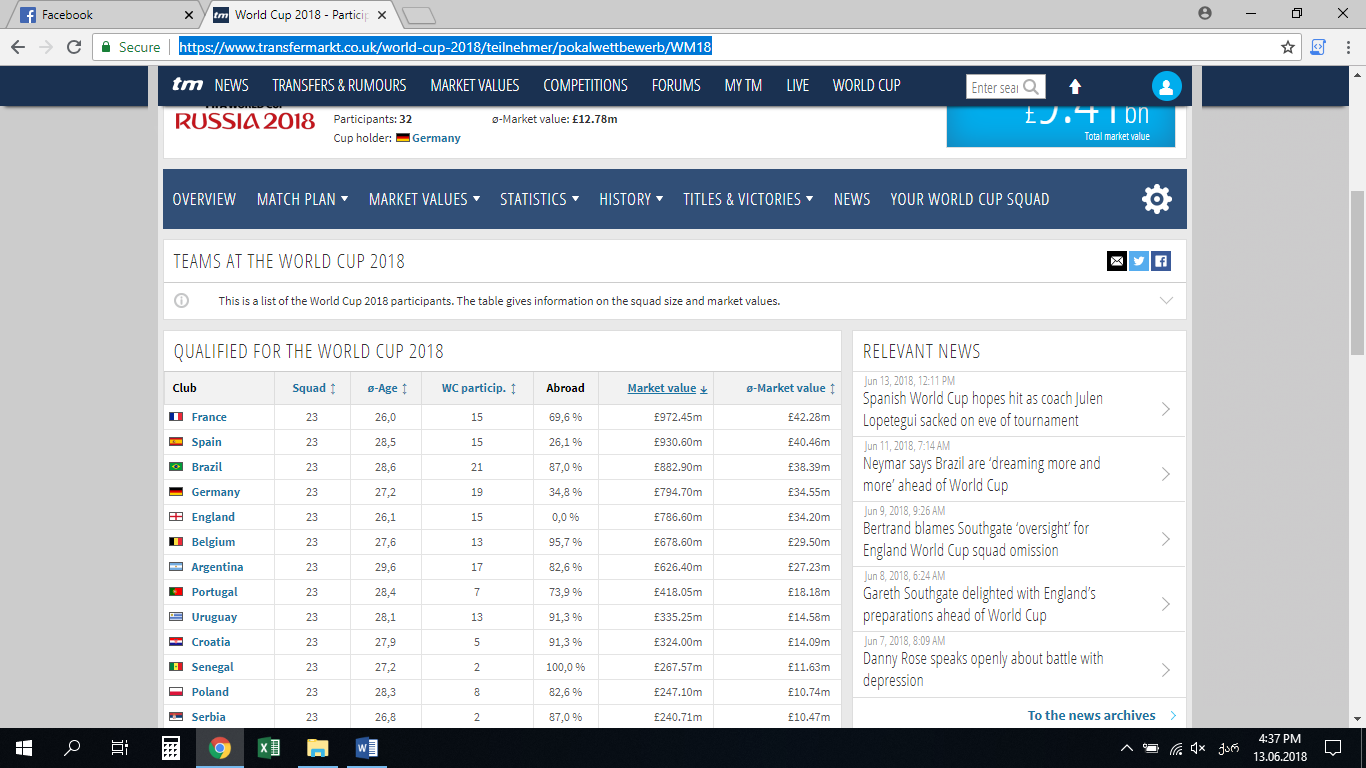Expand the info description chevron
Image resolution: width=1366 pixels, height=768 pixels.
click(1165, 301)
